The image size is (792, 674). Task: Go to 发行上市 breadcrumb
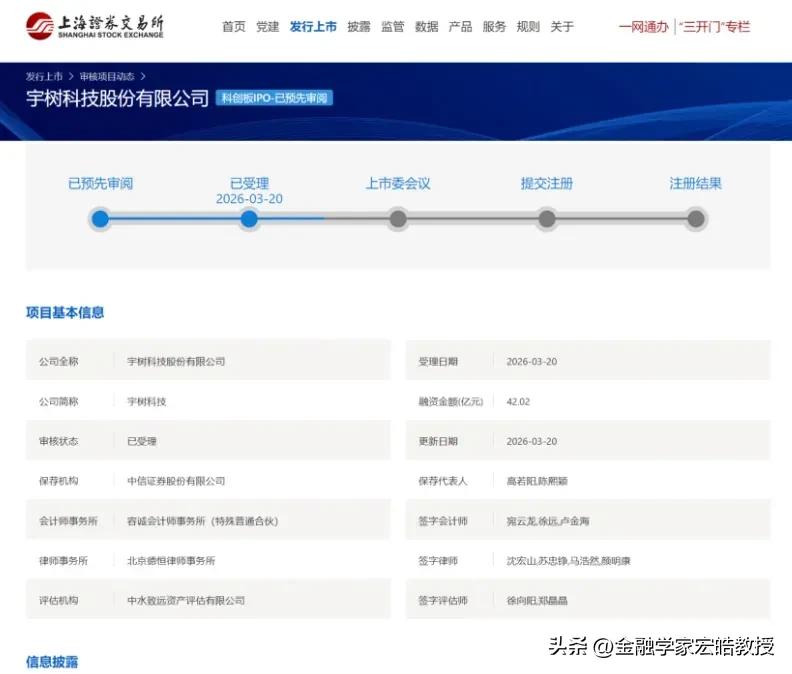click(44, 76)
